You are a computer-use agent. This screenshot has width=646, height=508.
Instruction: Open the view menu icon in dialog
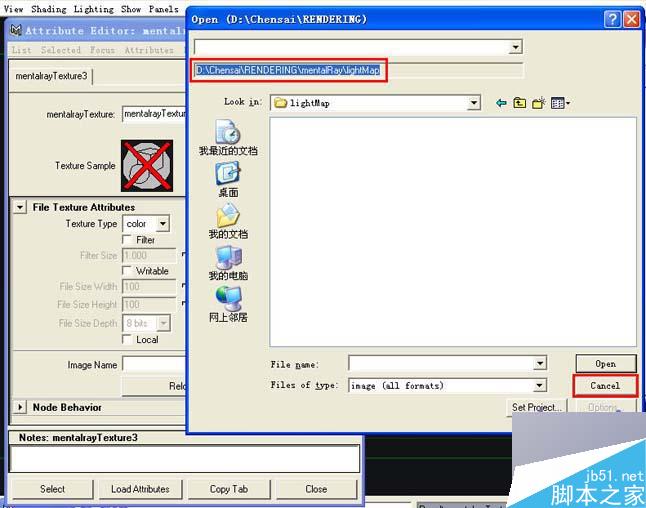(560, 103)
